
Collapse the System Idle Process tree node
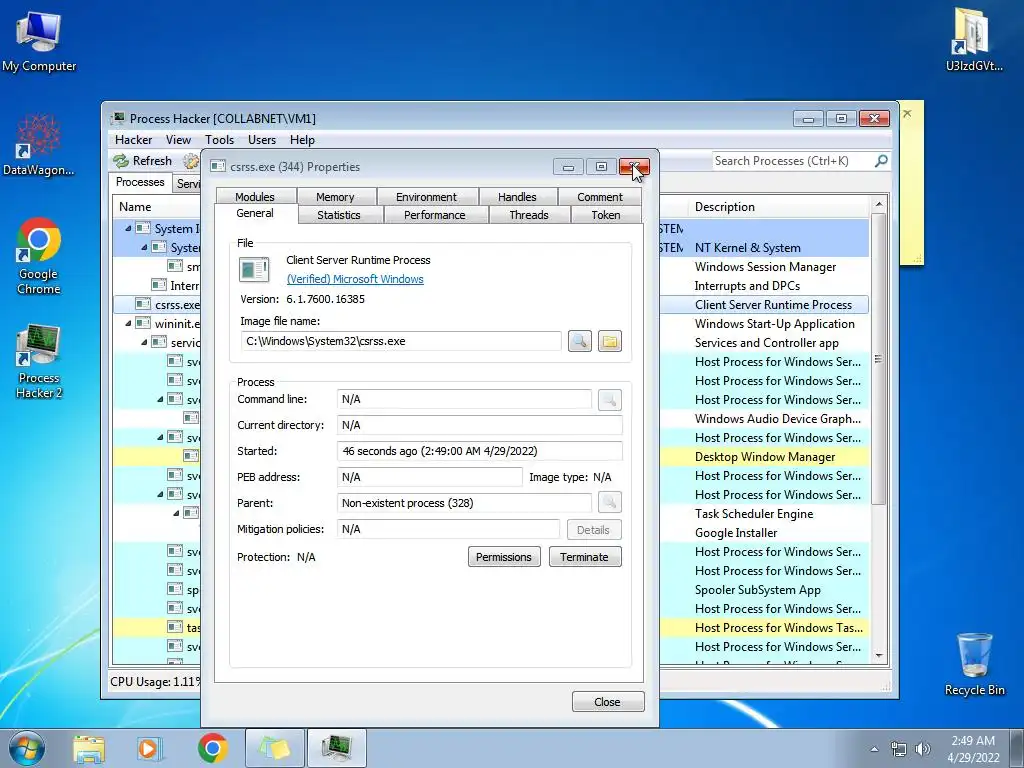128,229
